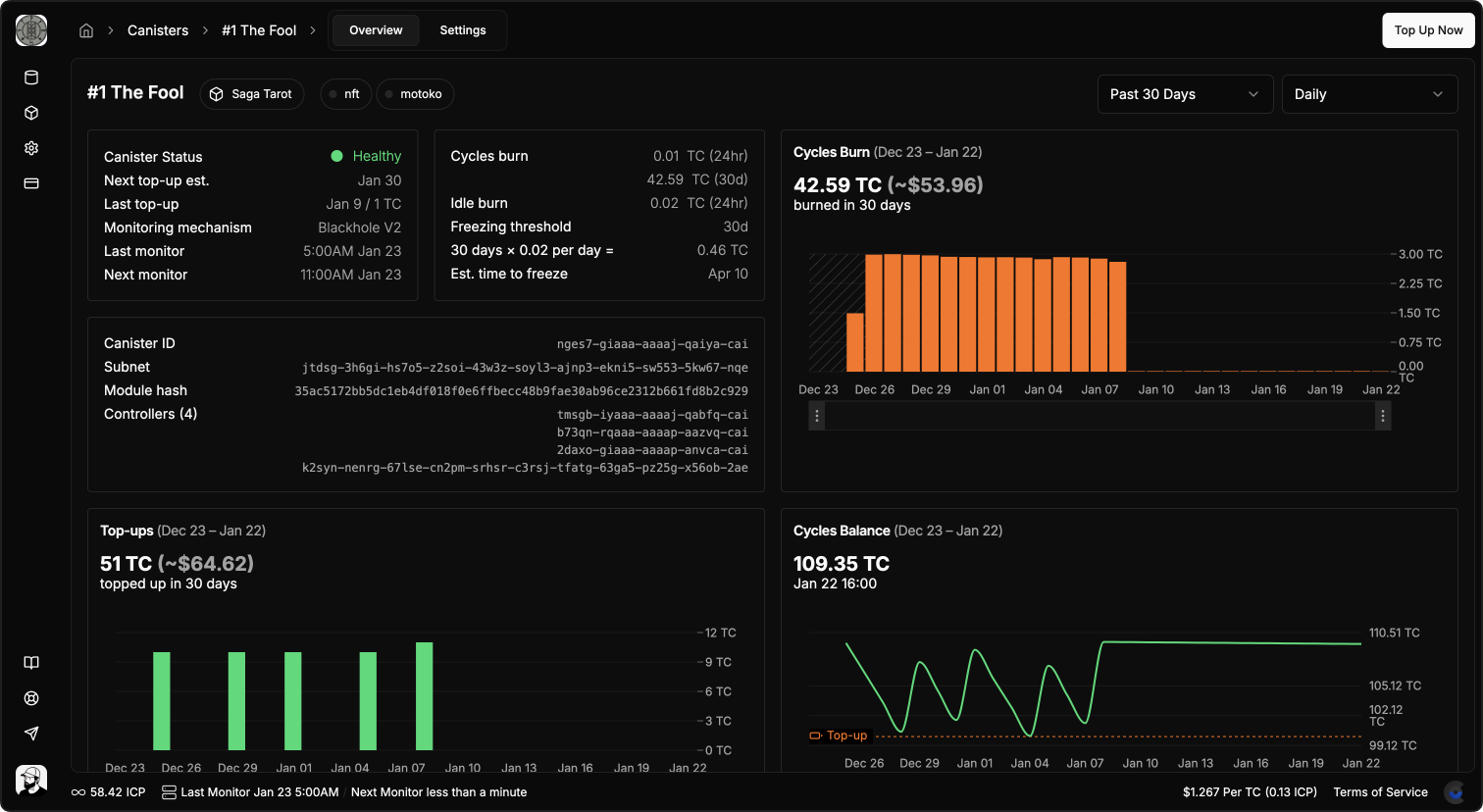Click the Top Up Now button
The width and height of the screenshot is (1483, 812).
coord(1428,30)
